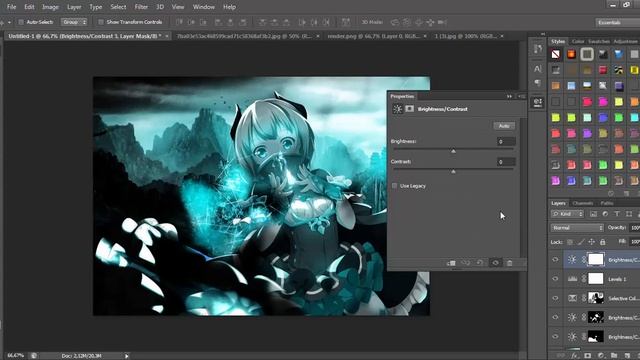Click the Levels 1 histogram adjustment icon
The image size is (640, 360).
point(572,279)
